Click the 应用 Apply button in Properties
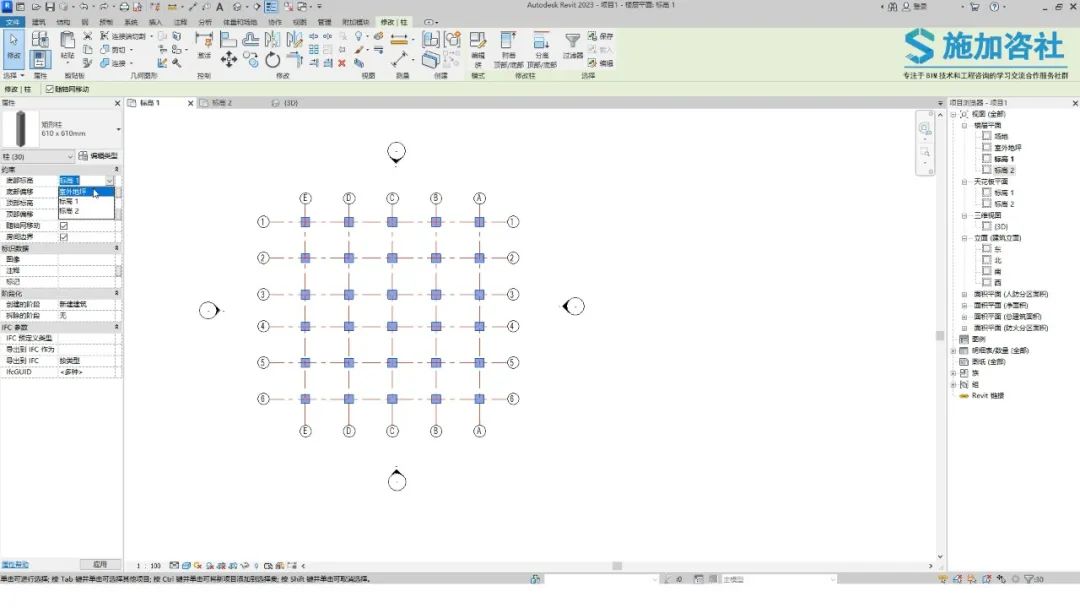The width and height of the screenshot is (1080, 608). click(x=100, y=565)
